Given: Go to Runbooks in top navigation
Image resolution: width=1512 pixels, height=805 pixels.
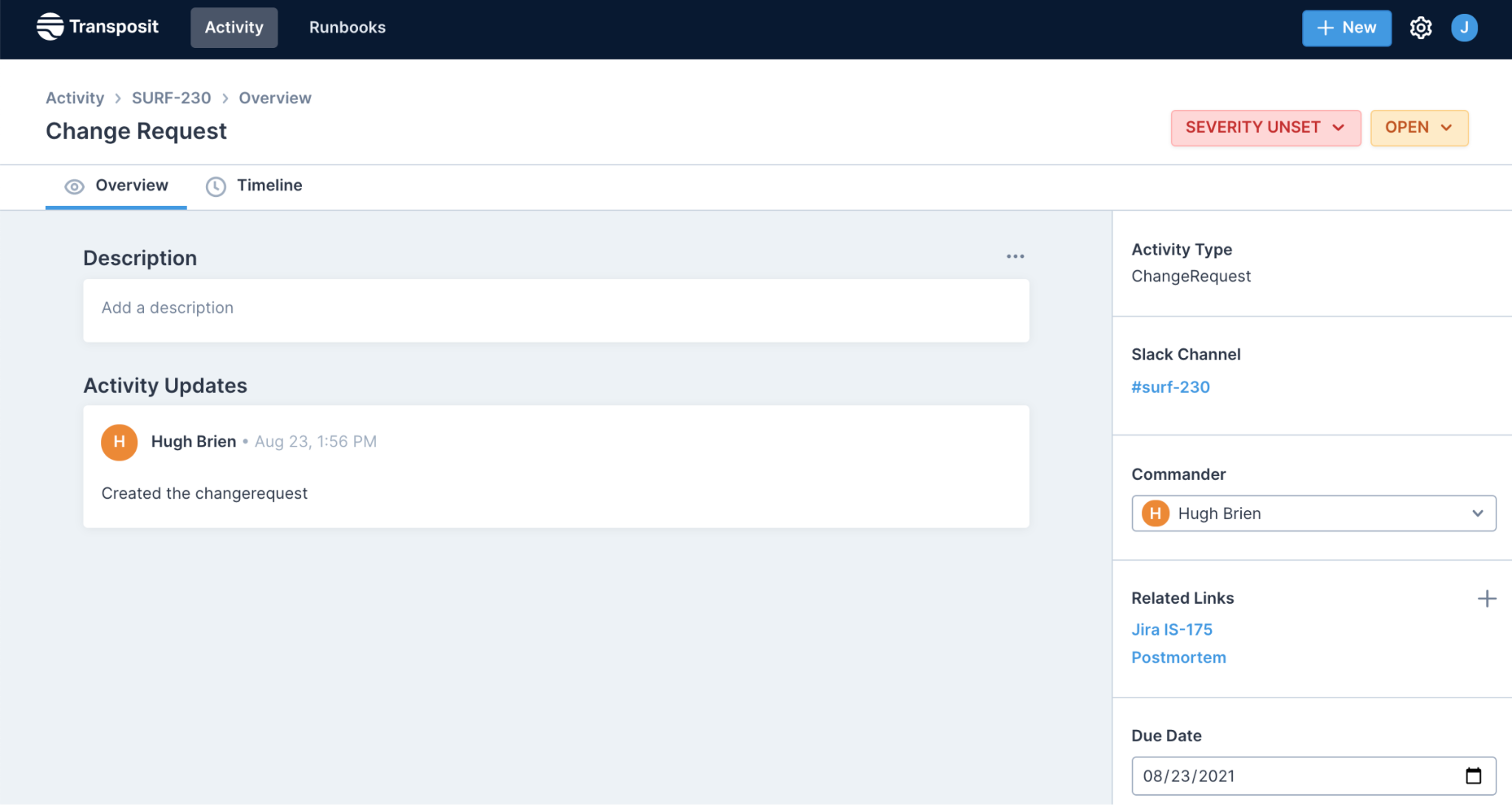Looking at the screenshot, I should pyautogui.click(x=347, y=28).
